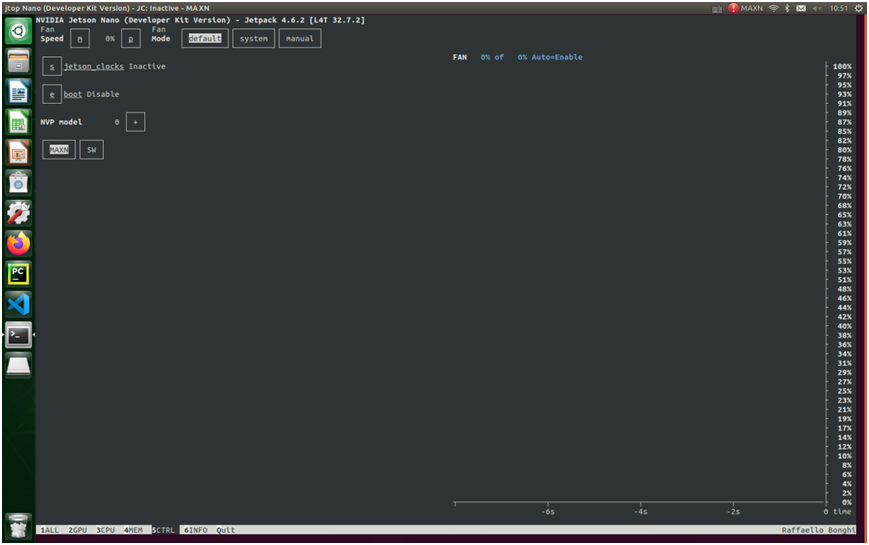Open the system power gear menu
This screenshot has width=869, height=545.
858,8
